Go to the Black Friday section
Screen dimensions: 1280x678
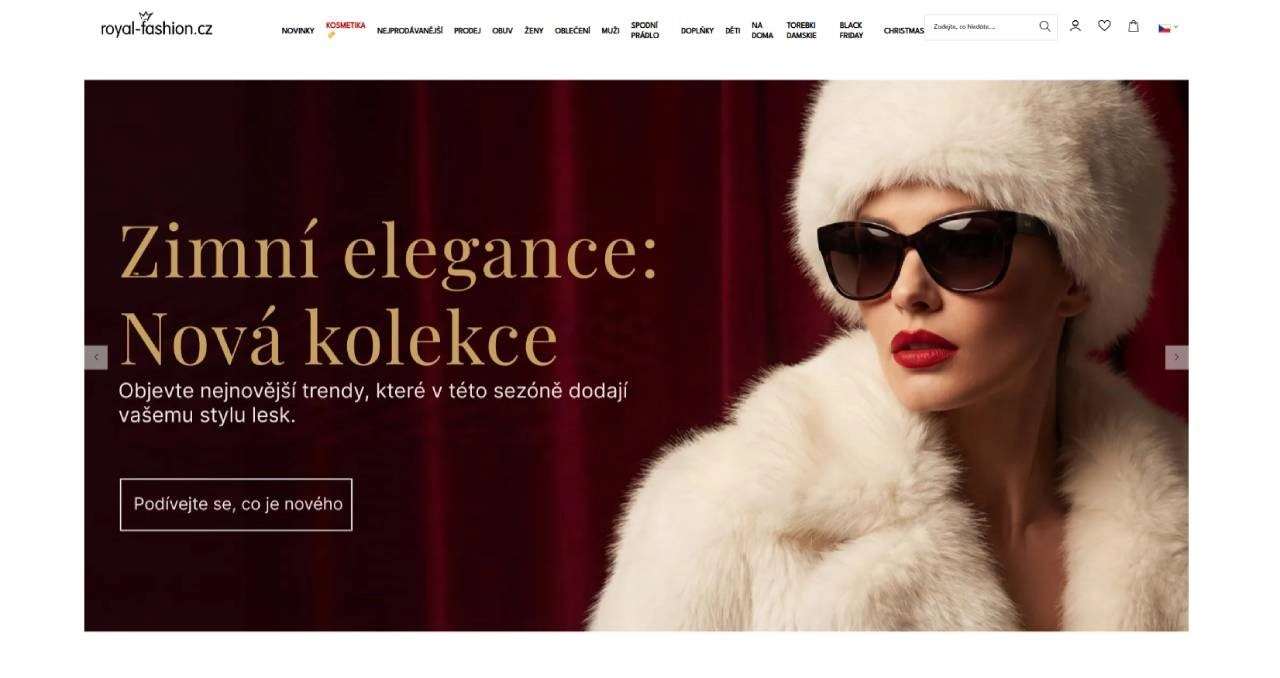[x=851, y=30]
